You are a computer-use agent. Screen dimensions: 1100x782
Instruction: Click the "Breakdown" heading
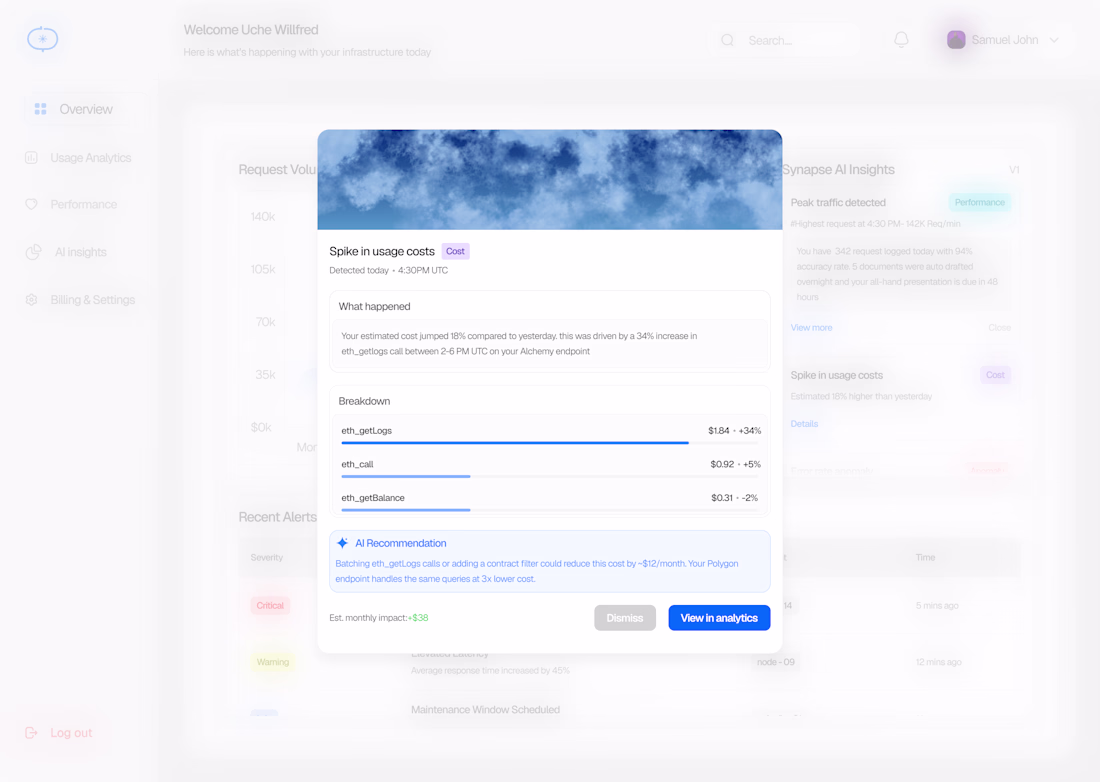pos(364,401)
